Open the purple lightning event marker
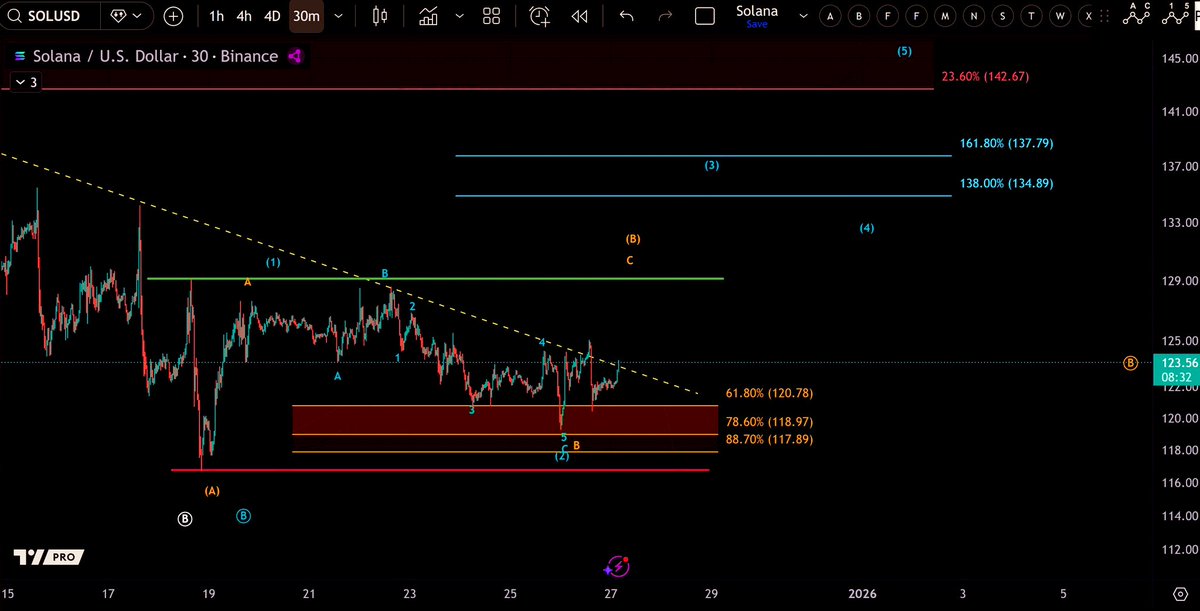The image size is (1200, 611). (x=617, y=566)
